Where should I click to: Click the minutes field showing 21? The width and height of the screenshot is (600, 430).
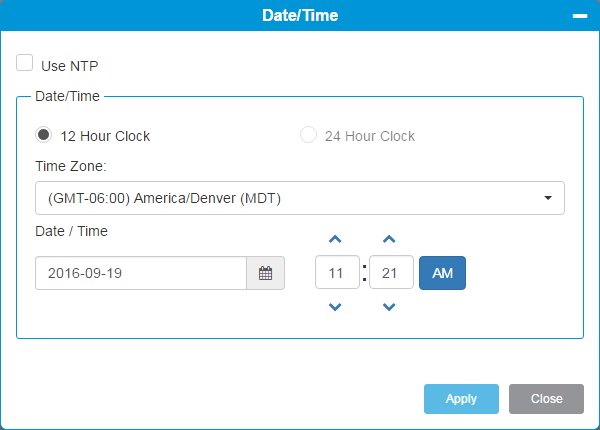[391, 272]
